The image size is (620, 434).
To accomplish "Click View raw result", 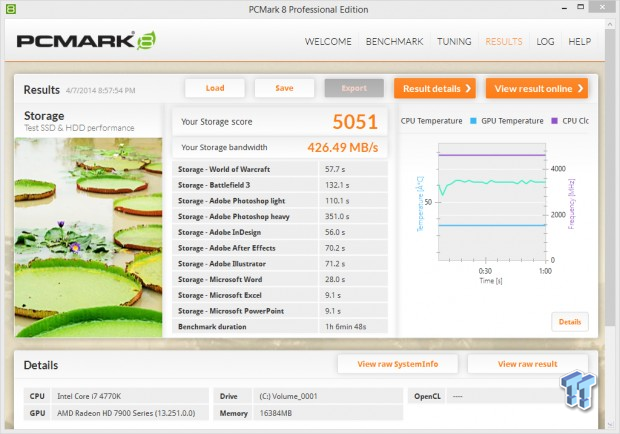I will (527, 364).
